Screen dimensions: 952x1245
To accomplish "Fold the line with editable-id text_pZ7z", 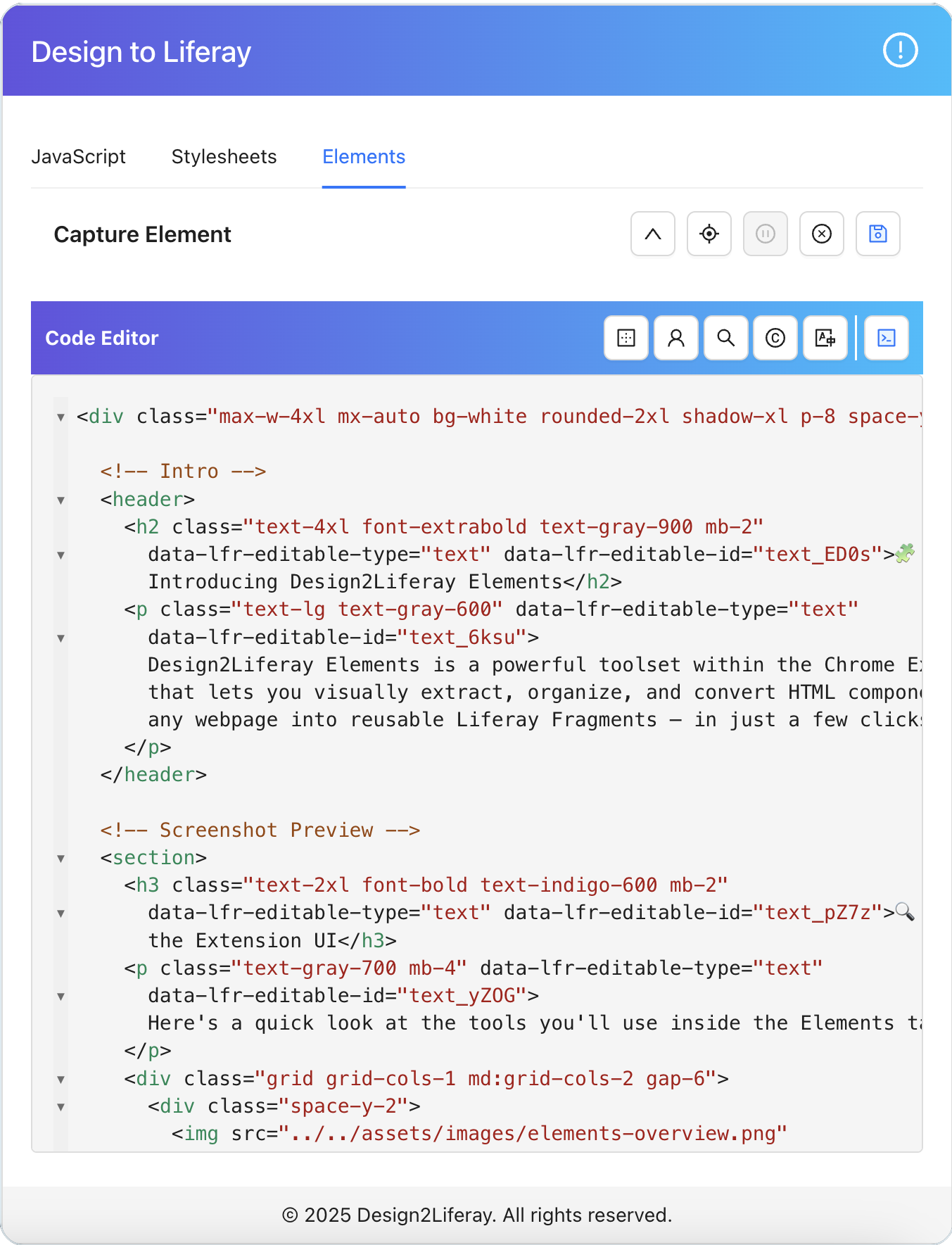I will 61,914.
